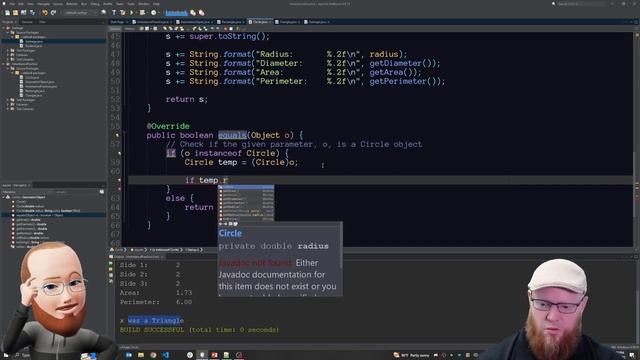
Task: Open the Edit menu
Action: click(x=22, y=4)
